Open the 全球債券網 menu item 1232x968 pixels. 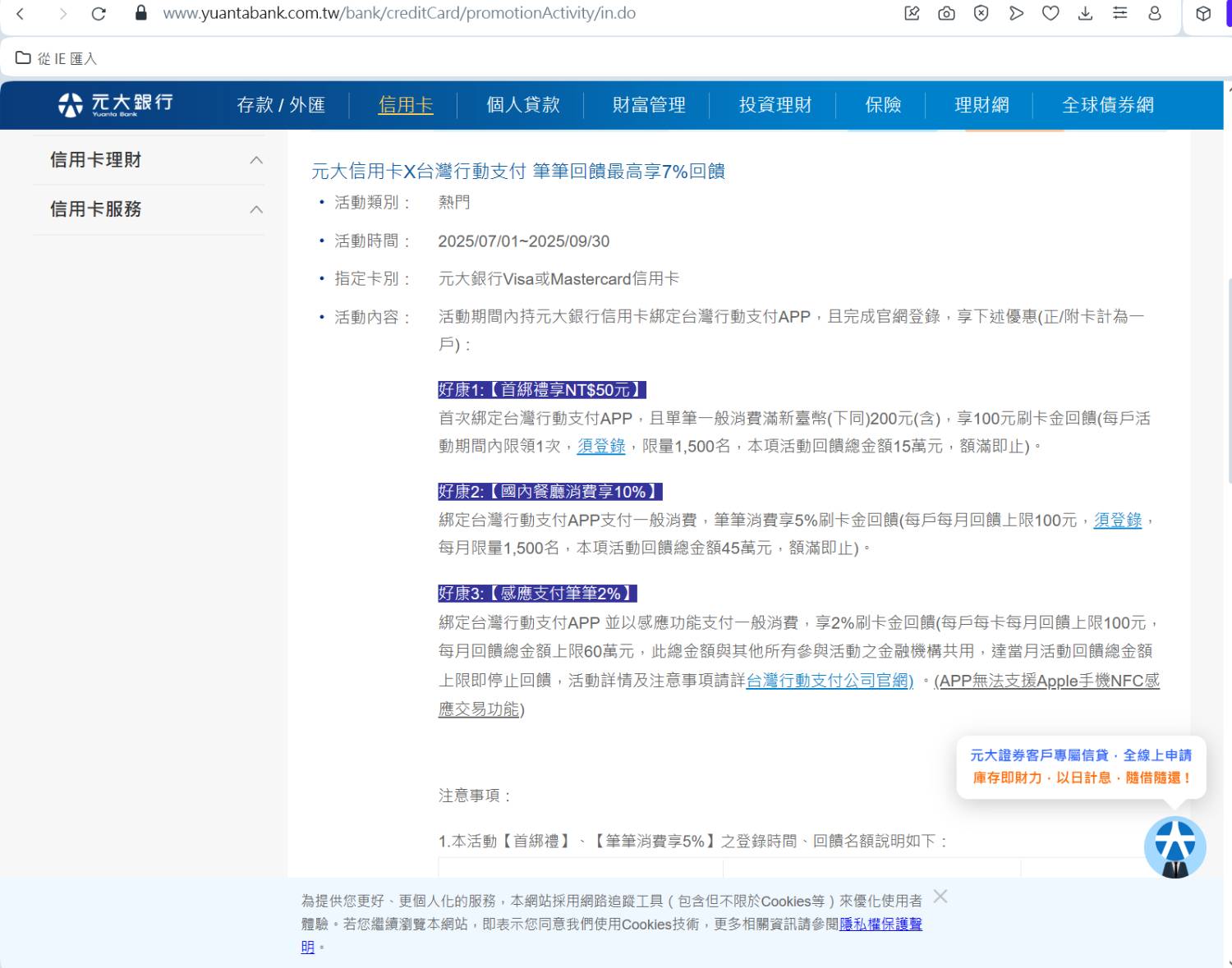click(1108, 105)
